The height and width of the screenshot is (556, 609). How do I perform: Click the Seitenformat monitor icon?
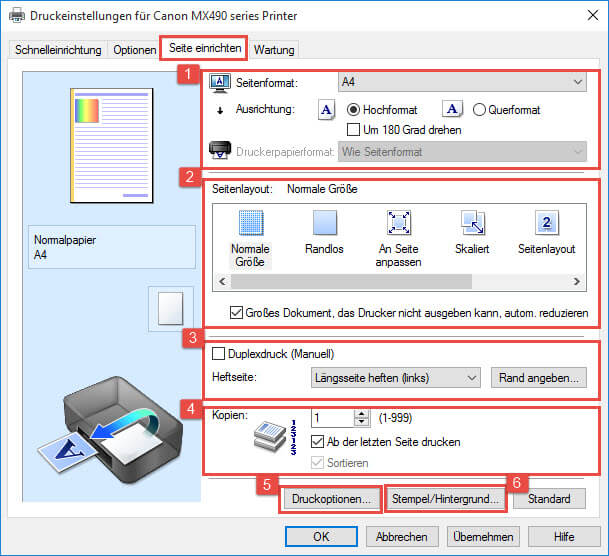click(x=220, y=83)
